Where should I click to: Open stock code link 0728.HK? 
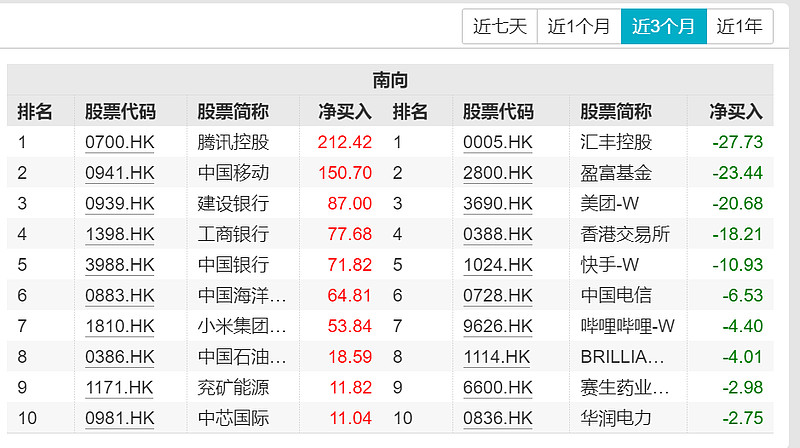(497, 295)
